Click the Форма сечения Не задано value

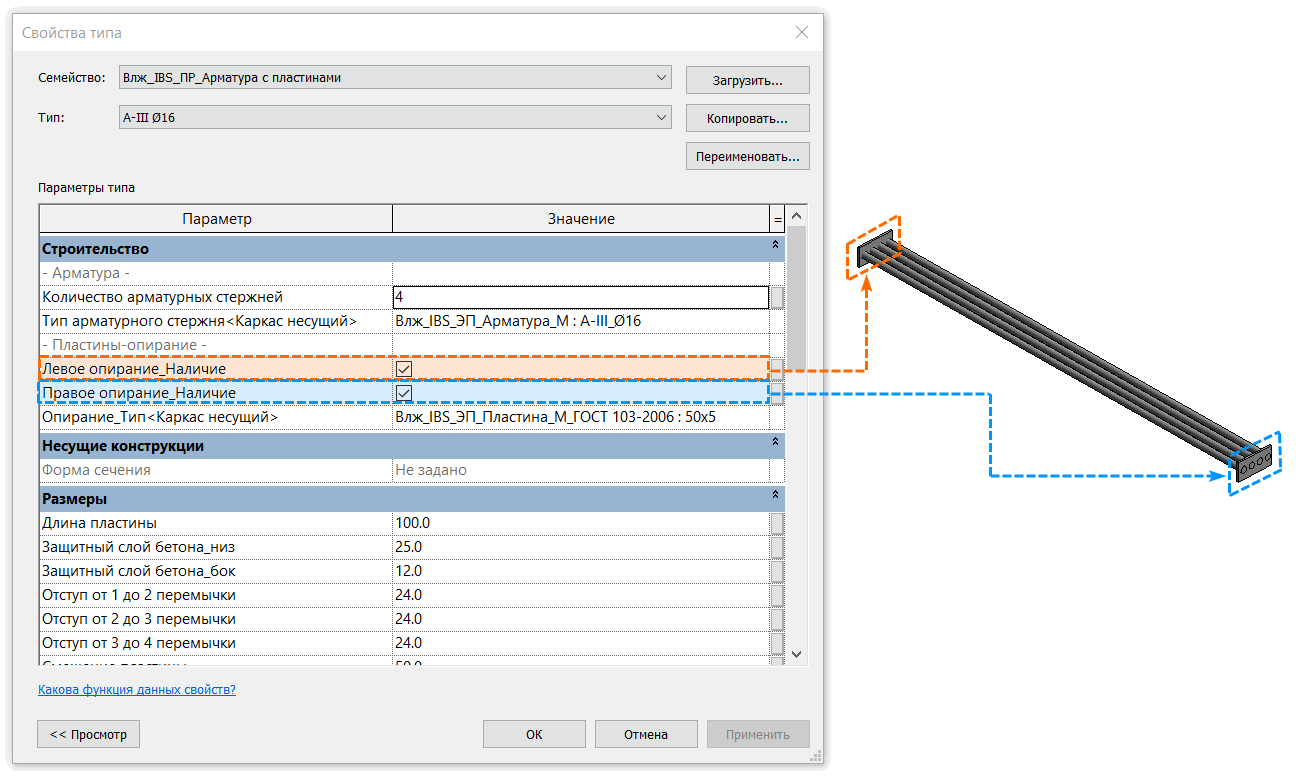(x=580, y=470)
